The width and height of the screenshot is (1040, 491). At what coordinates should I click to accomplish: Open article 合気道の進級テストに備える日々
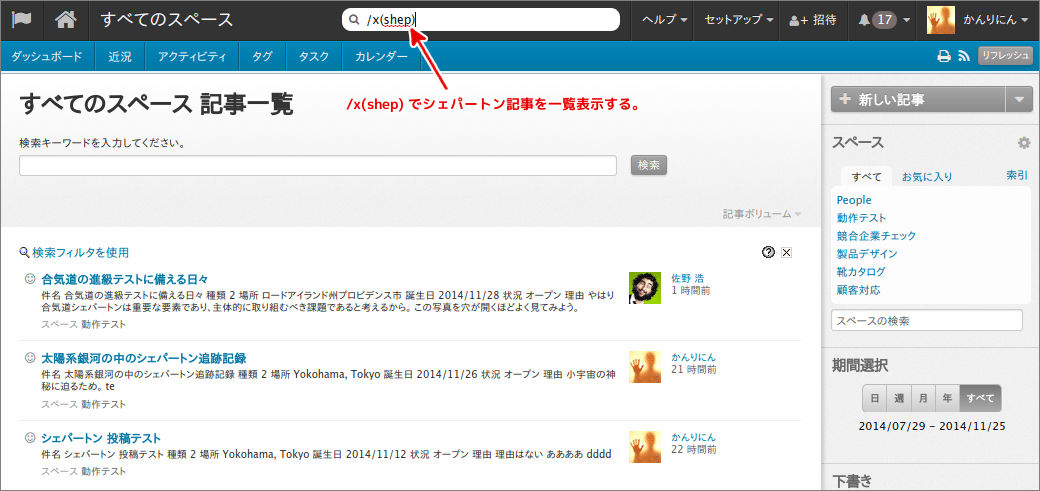[125, 278]
